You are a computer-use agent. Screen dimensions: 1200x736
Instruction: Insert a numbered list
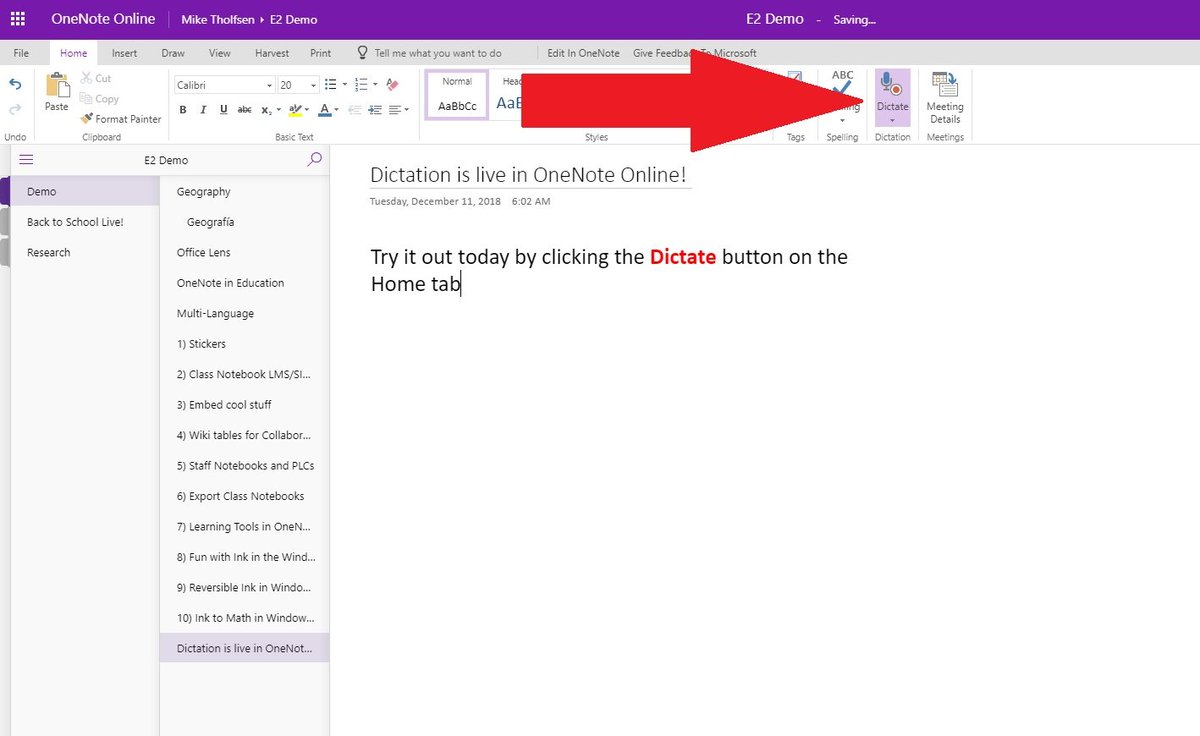pos(360,85)
